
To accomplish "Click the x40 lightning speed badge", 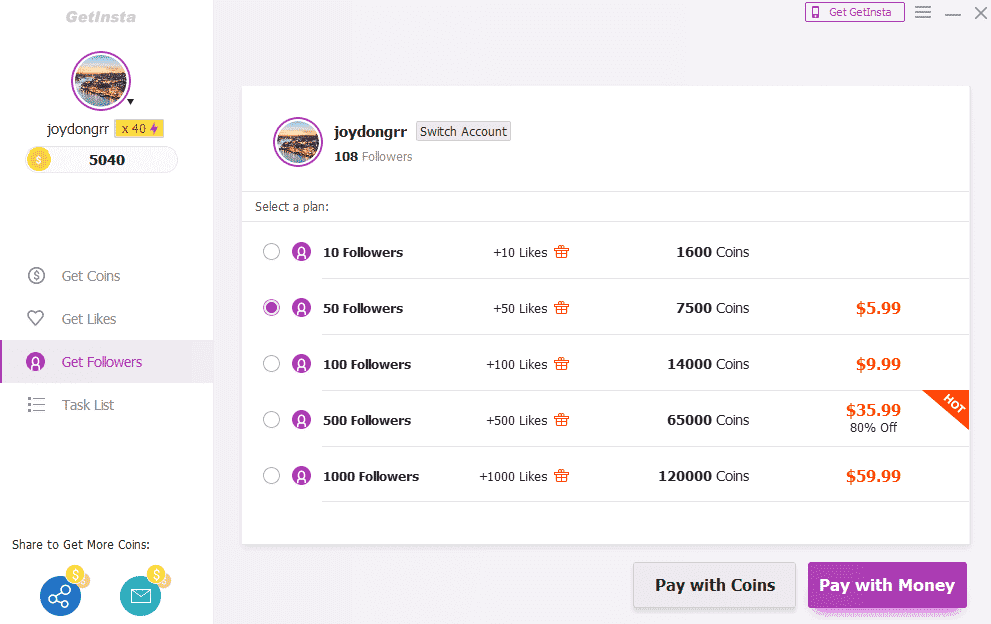I will click(x=139, y=128).
